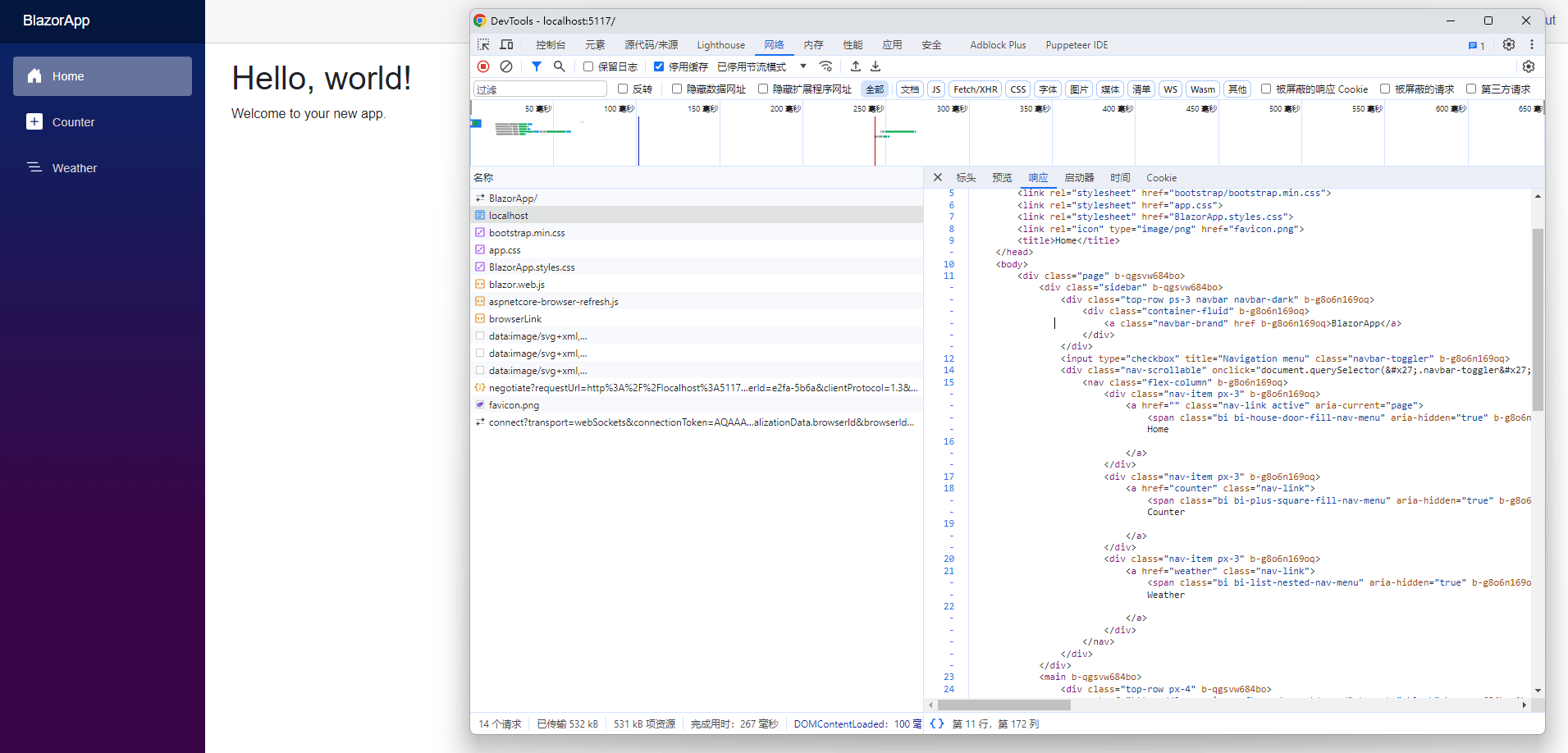Select the negotiate?requestUrl request row
The image size is (1568, 753).
[x=697, y=388]
